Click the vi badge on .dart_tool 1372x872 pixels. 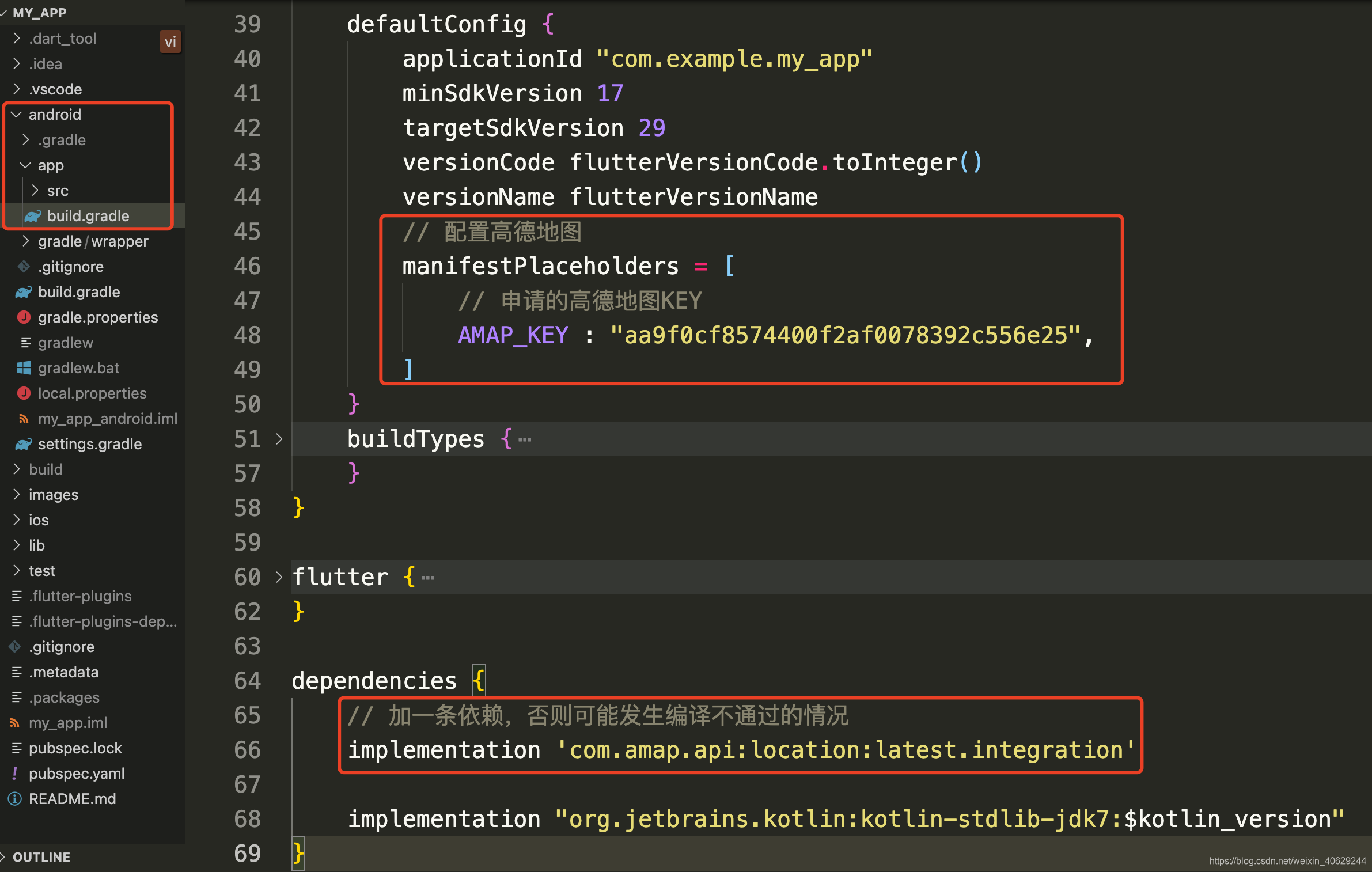(170, 41)
